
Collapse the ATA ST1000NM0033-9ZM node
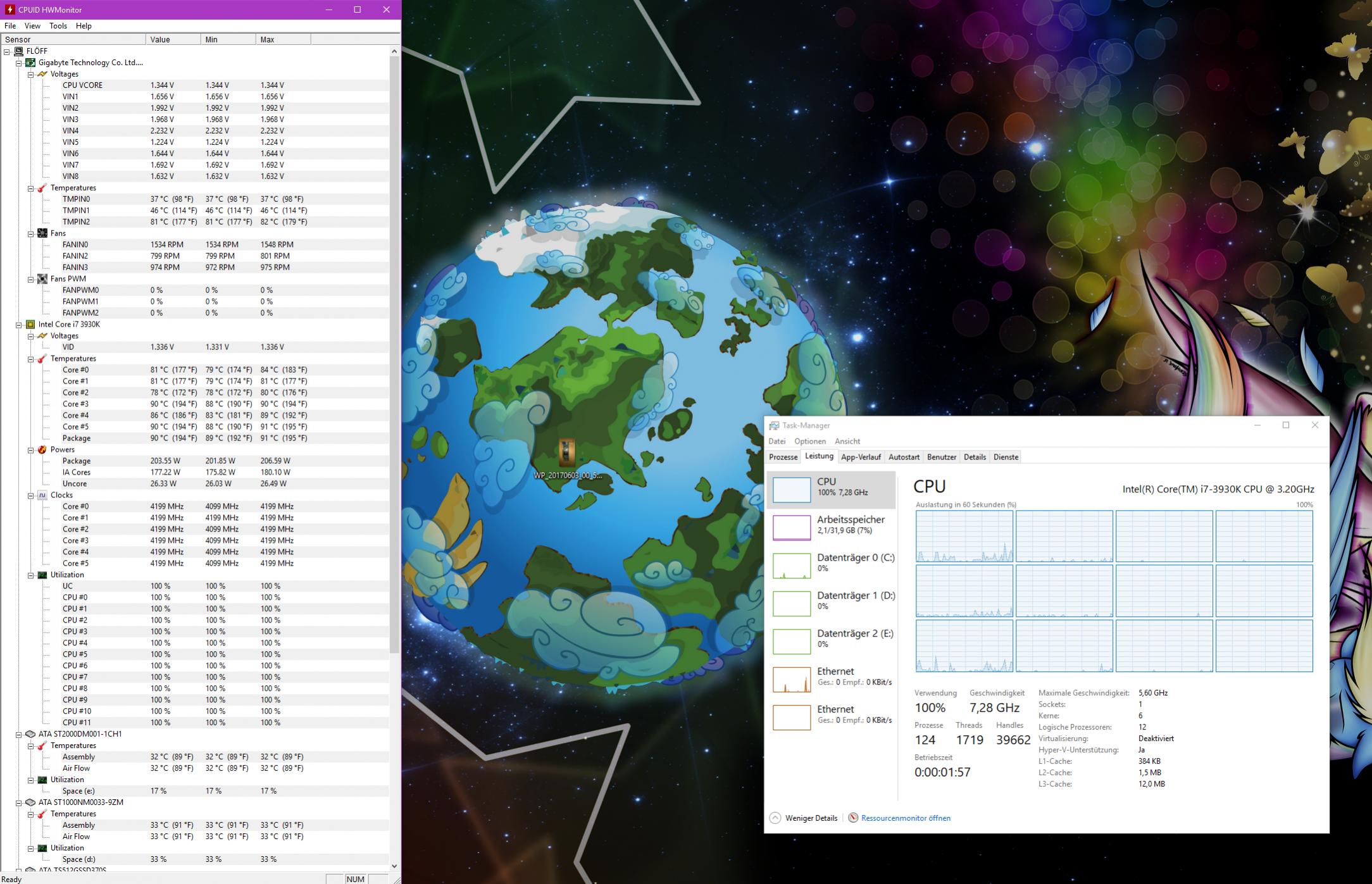pos(19,803)
